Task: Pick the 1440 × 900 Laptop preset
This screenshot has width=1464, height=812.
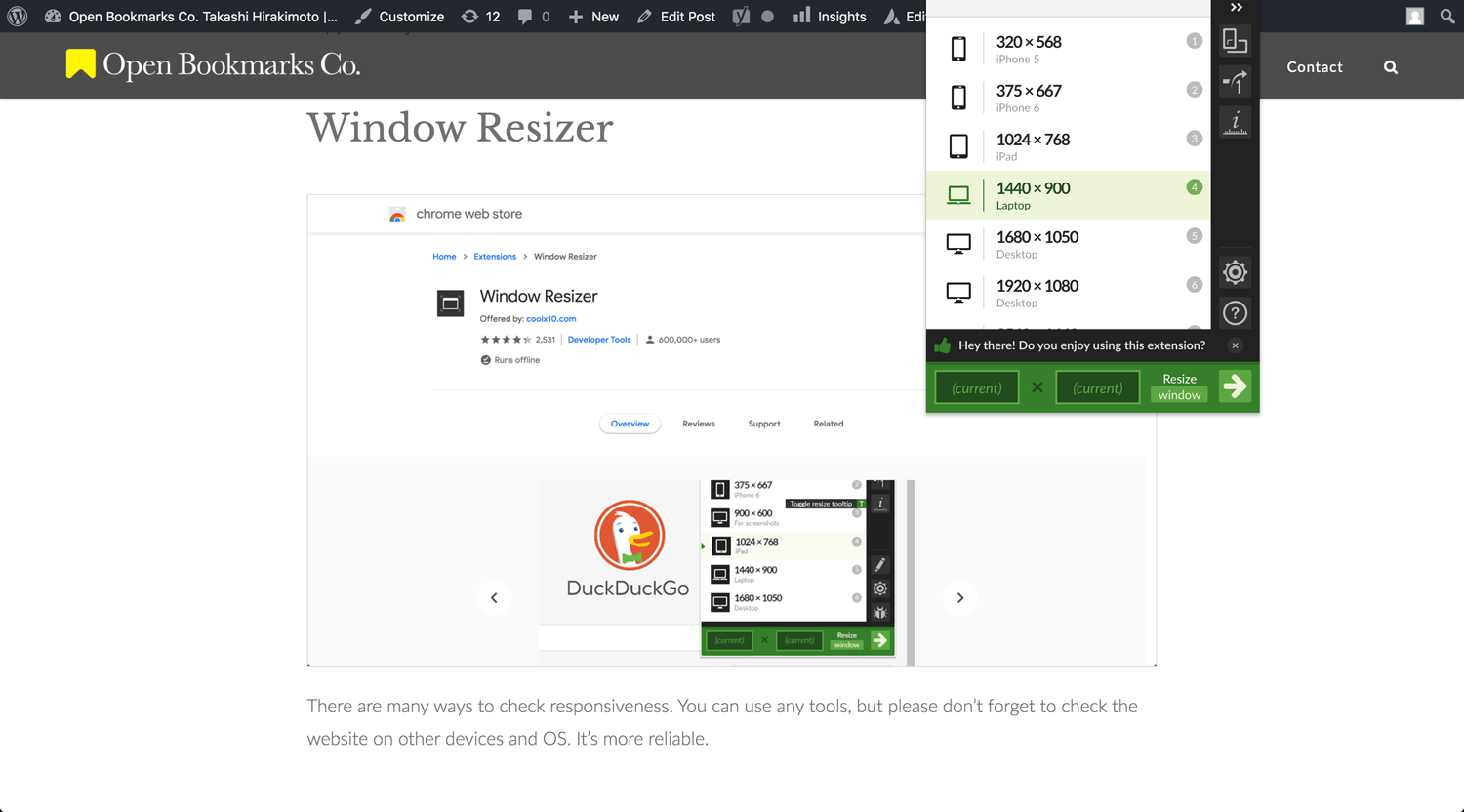Action: [1069, 195]
